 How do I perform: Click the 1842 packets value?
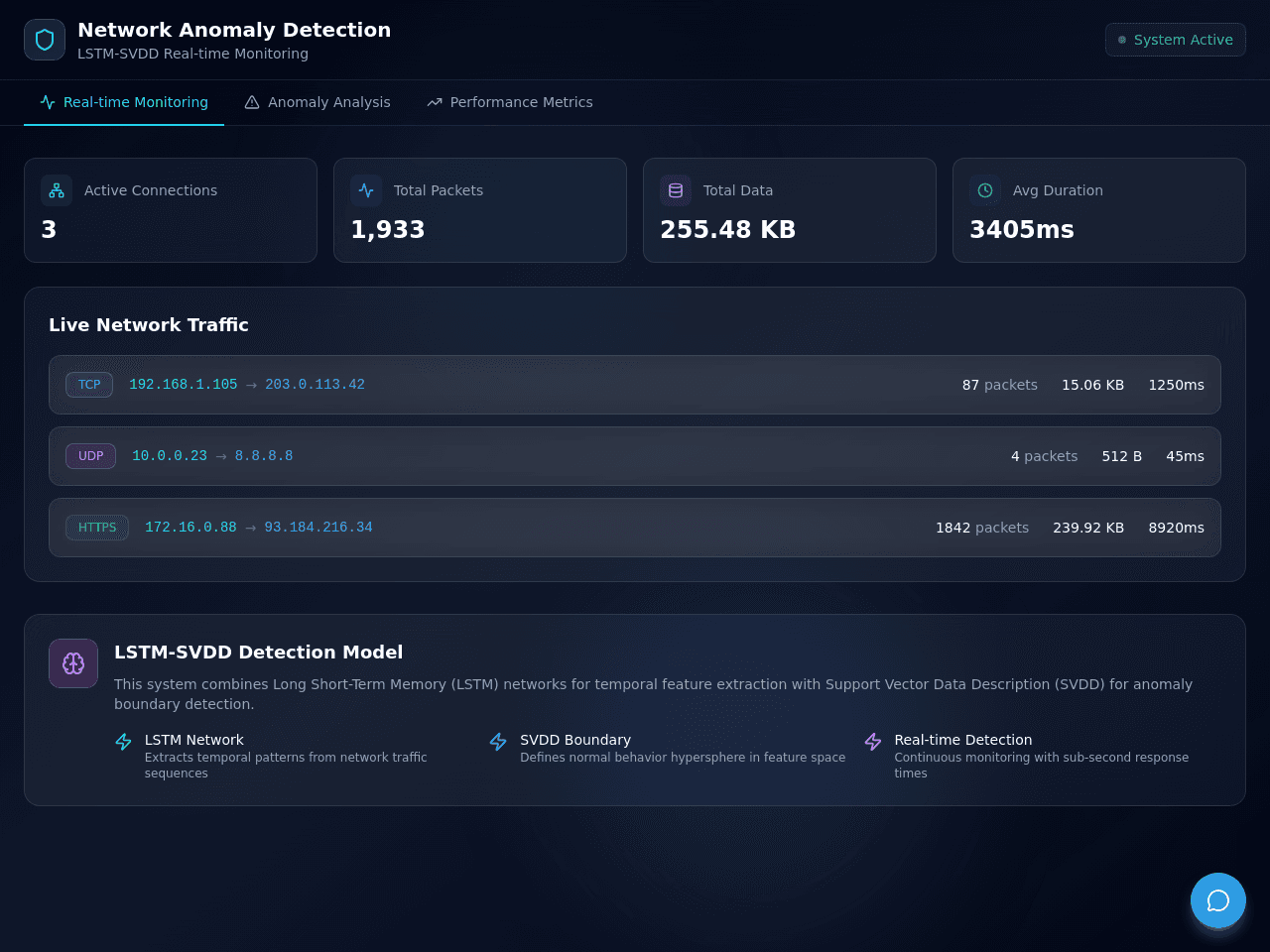(982, 528)
